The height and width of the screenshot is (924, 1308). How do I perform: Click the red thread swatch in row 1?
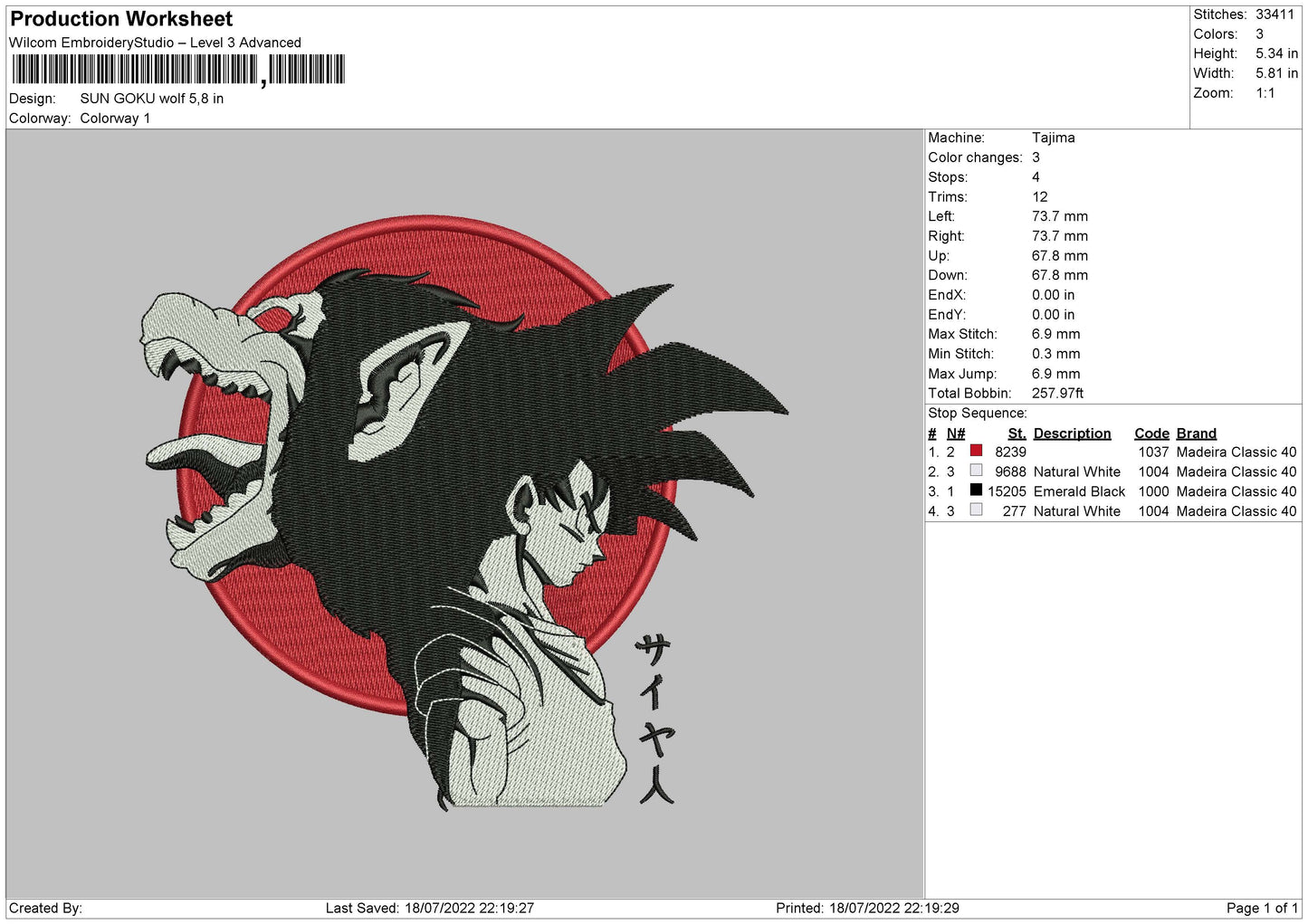(976, 451)
